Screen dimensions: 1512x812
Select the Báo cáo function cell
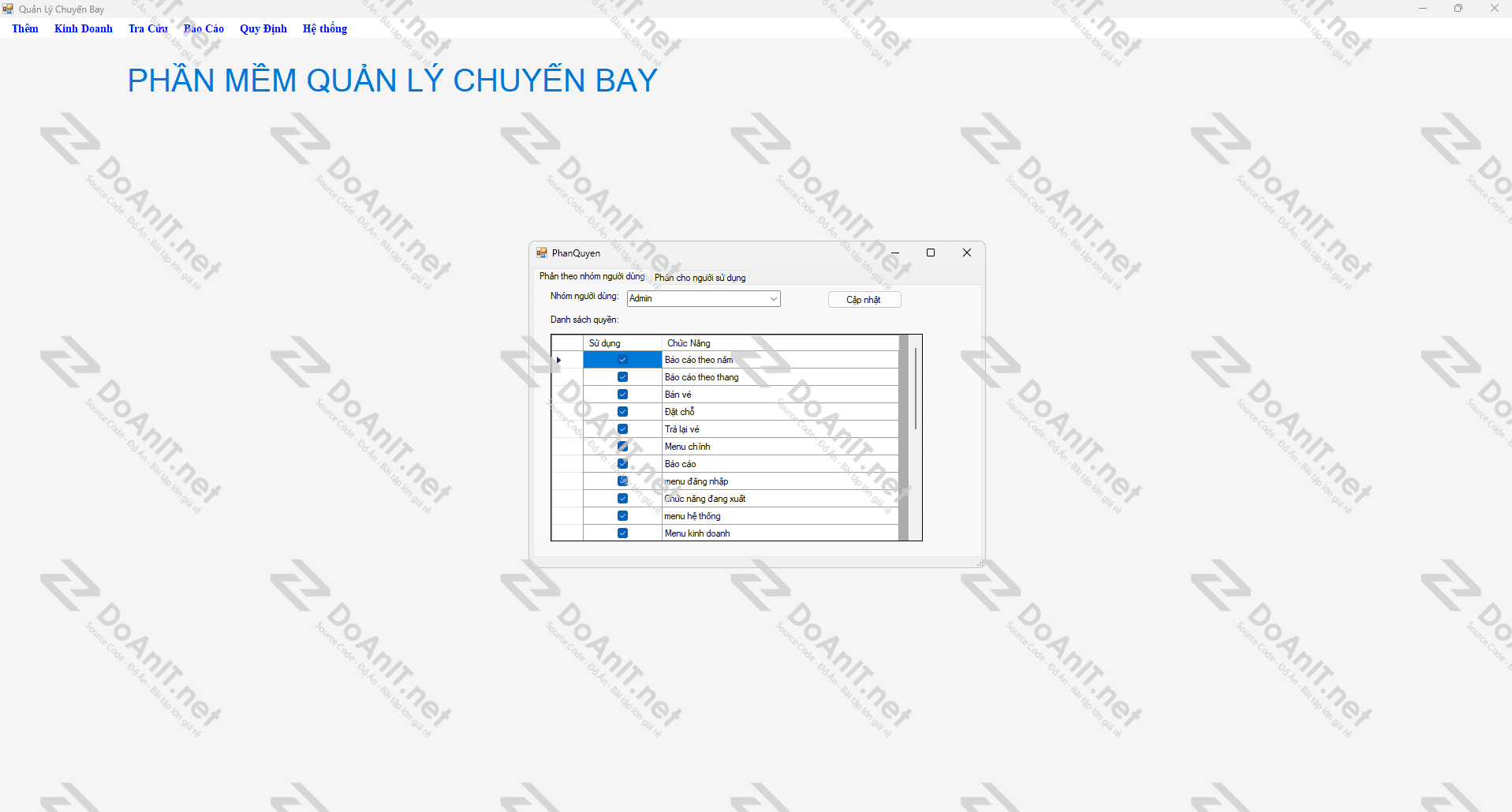[780, 464]
